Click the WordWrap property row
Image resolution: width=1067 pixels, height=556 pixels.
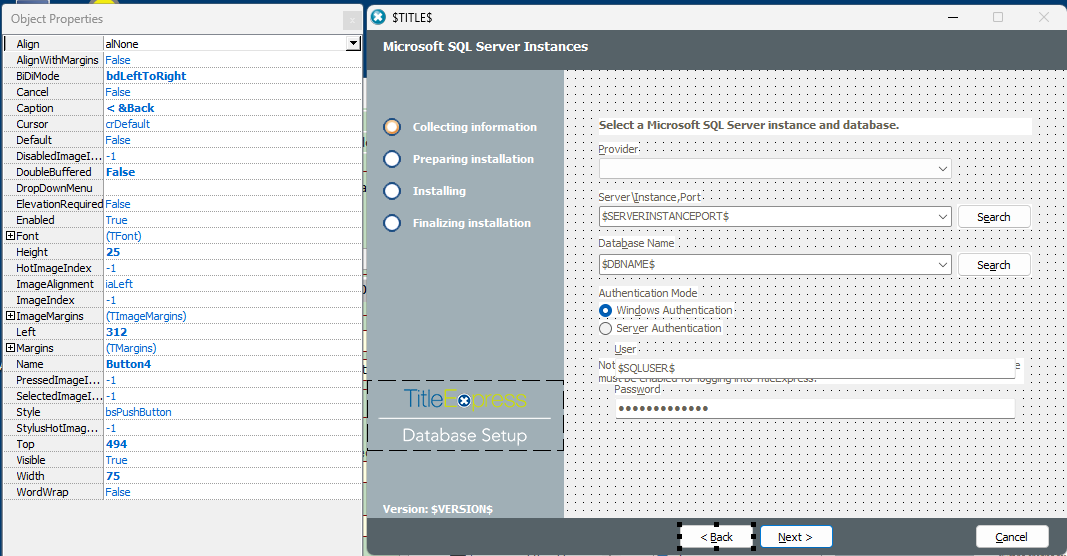182,492
